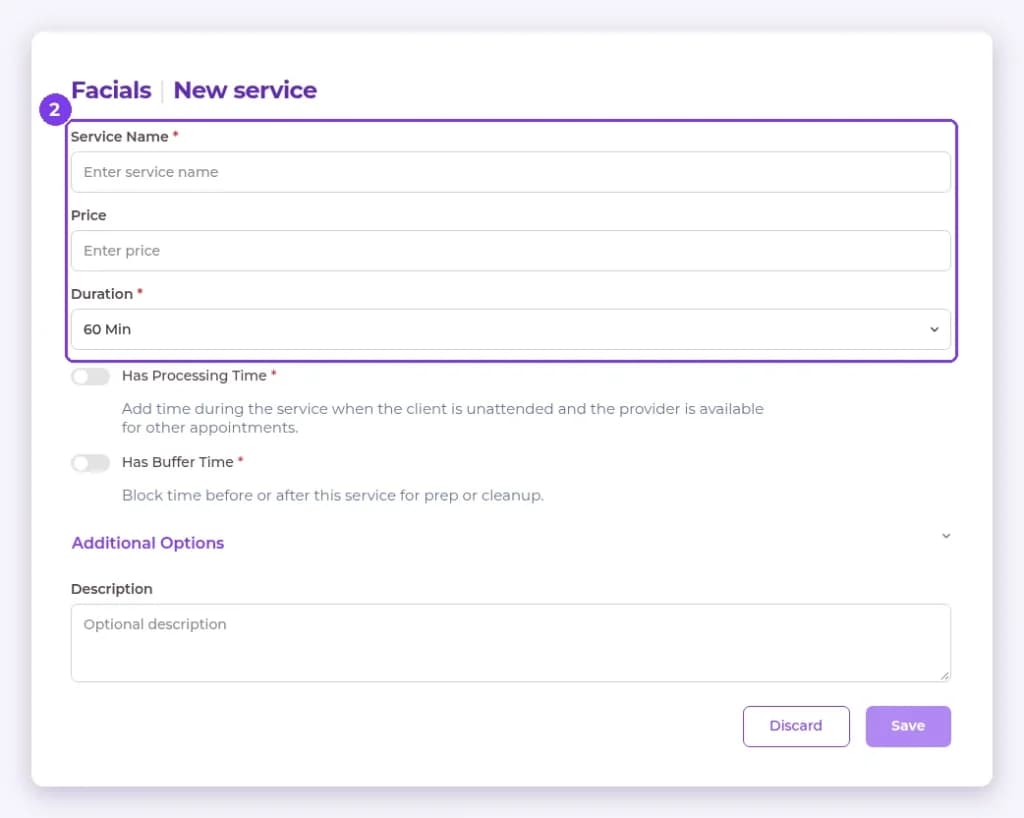Click the Duration field label
This screenshot has height=818, width=1024.
tap(102, 294)
